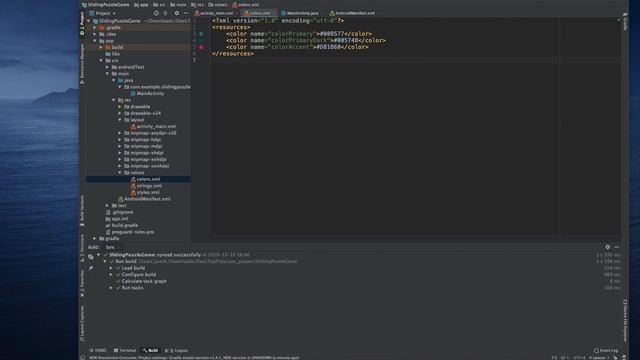Select strings.xml in the values folder

146,186
